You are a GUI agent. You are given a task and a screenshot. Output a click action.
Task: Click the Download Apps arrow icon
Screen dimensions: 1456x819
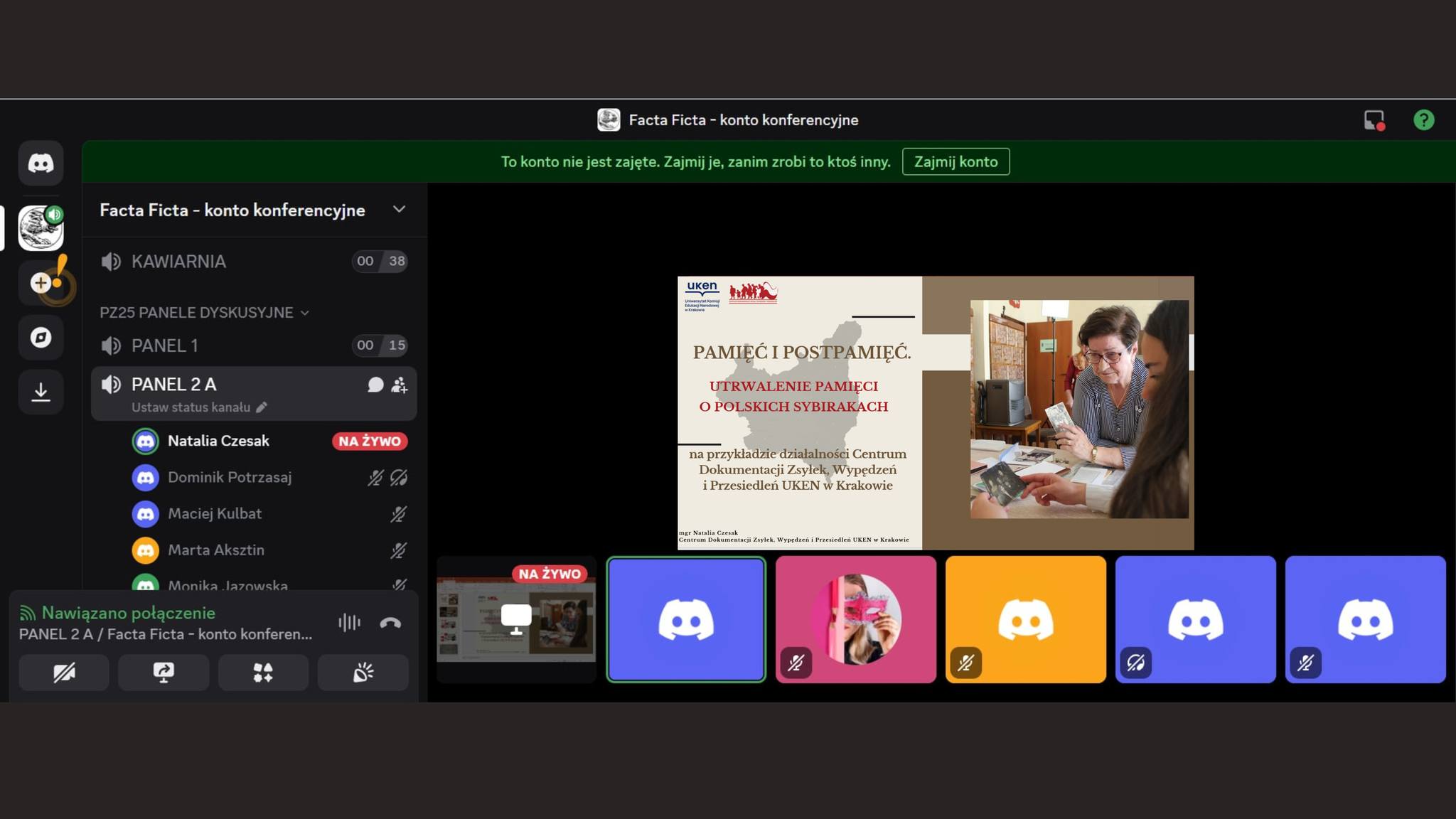pyautogui.click(x=41, y=392)
